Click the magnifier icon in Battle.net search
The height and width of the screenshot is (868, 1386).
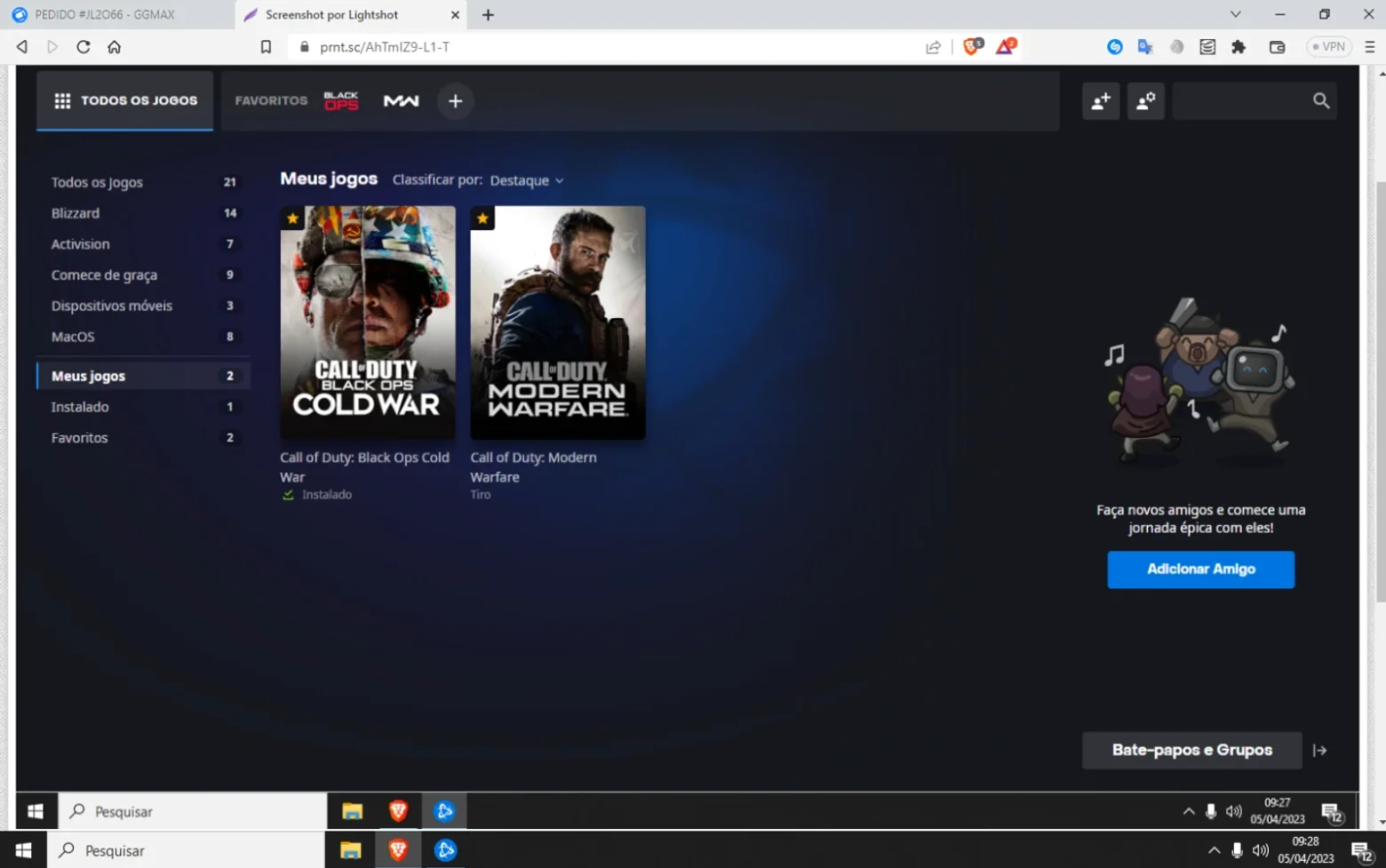pyautogui.click(x=1321, y=101)
